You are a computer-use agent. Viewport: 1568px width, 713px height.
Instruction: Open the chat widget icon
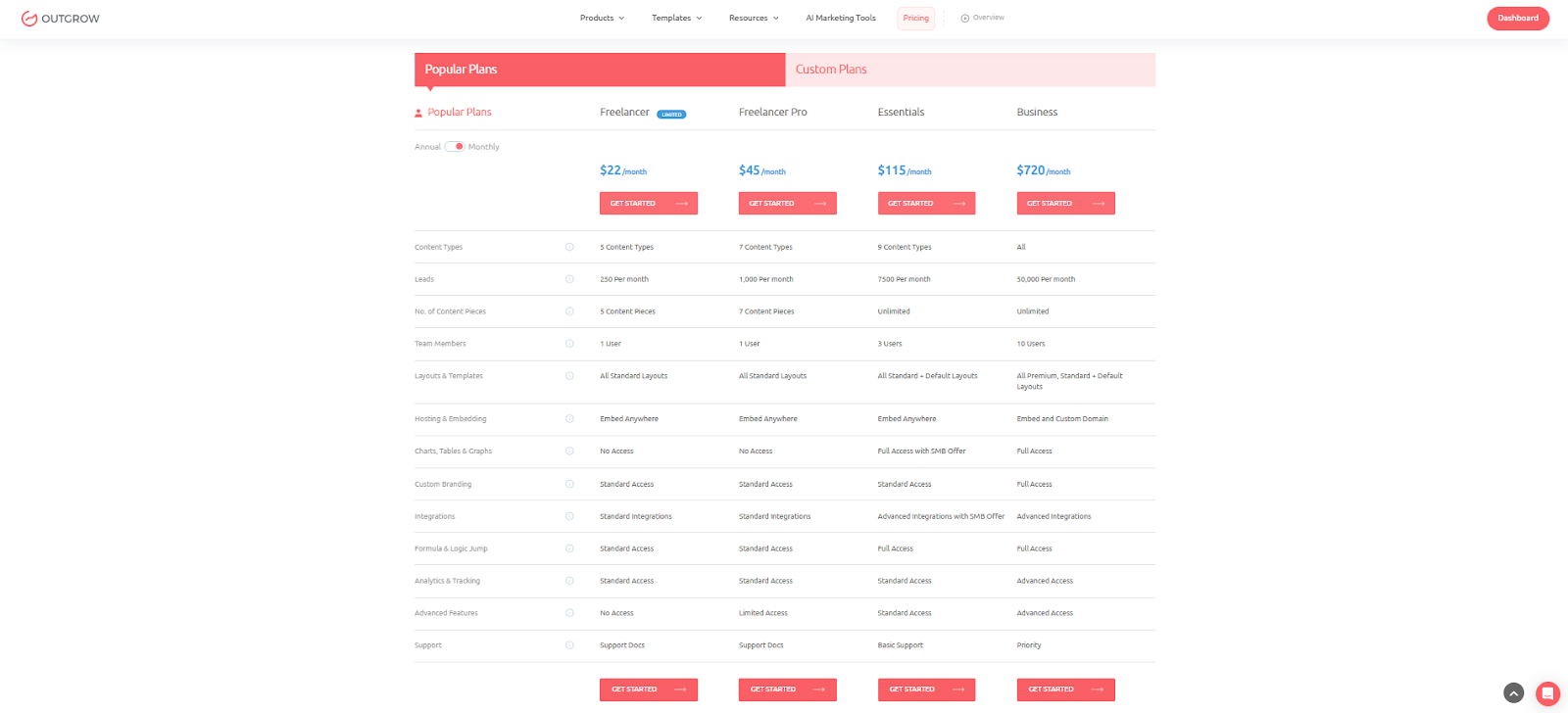point(1547,693)
